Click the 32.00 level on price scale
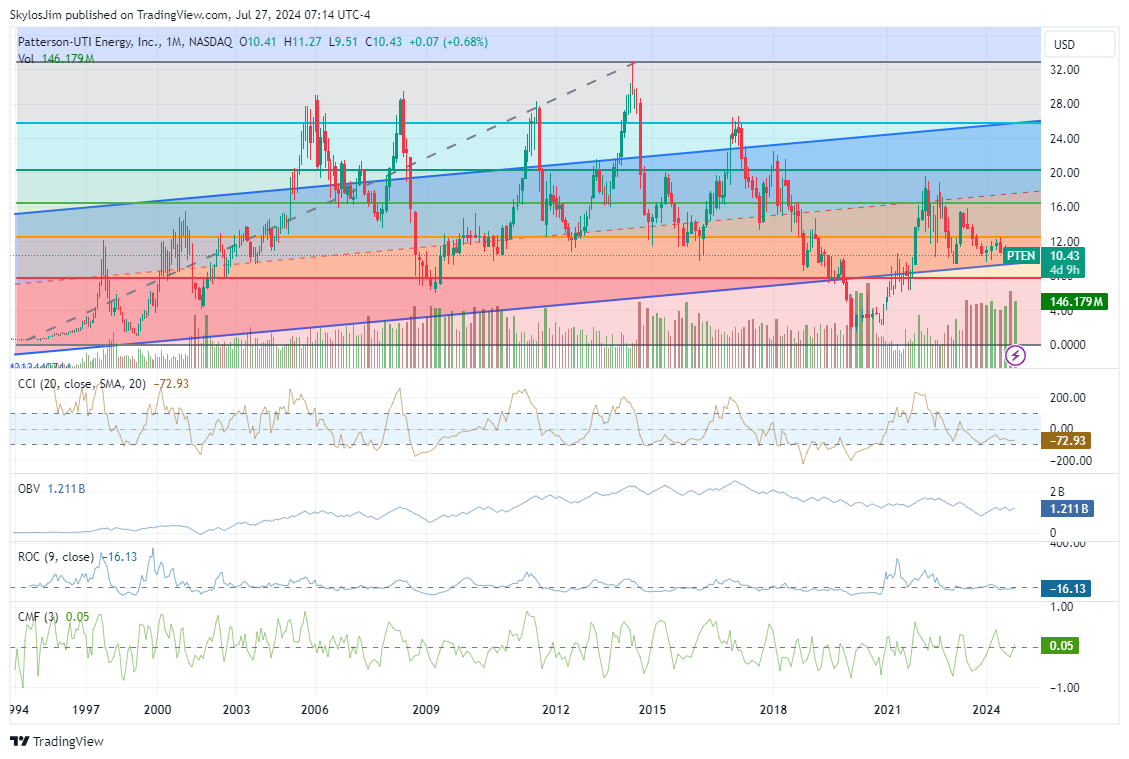The image size is (1129, 759). (x=1064, y=70)
